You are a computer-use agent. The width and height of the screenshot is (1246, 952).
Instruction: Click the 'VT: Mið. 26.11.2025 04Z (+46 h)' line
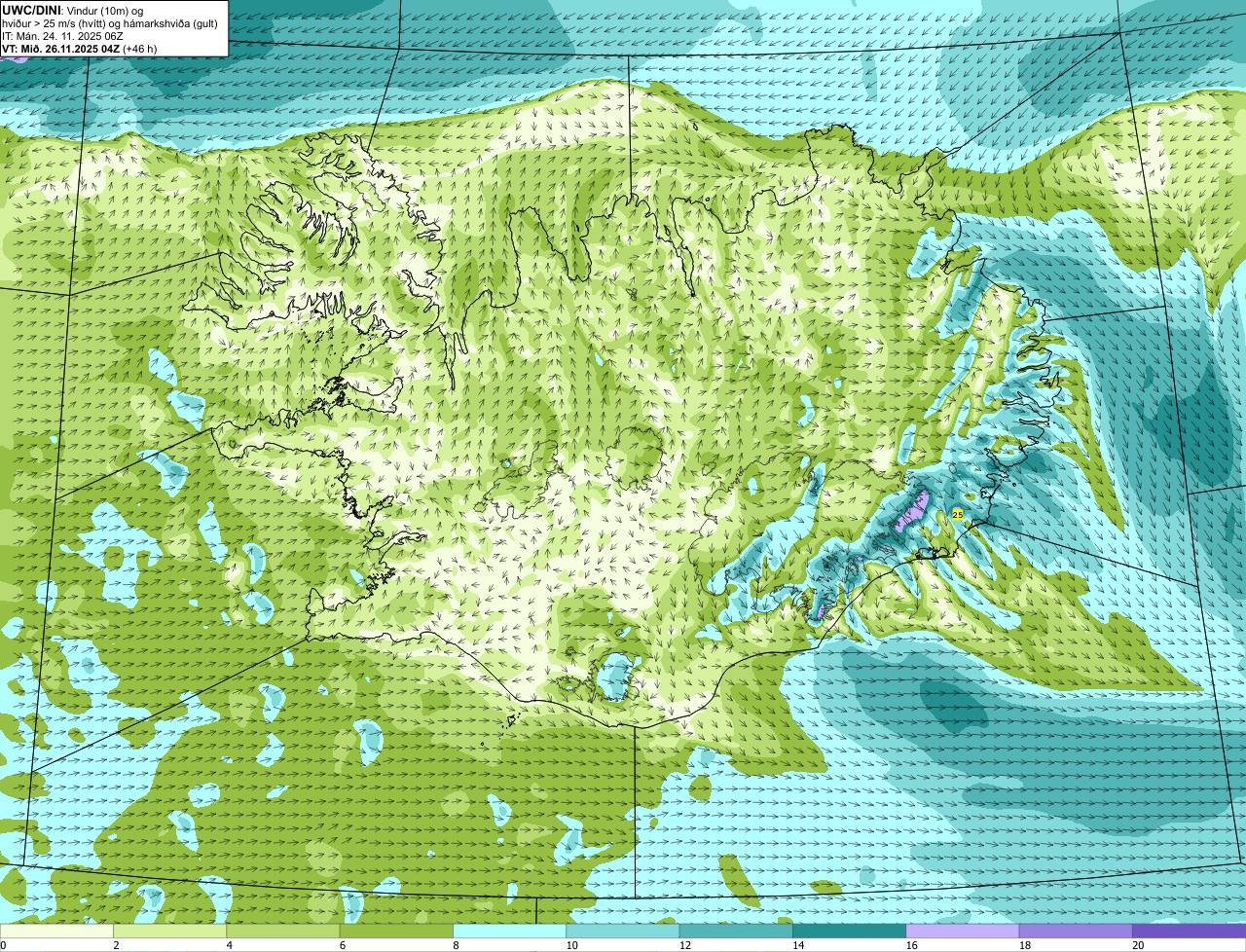(x=80, y=49)
